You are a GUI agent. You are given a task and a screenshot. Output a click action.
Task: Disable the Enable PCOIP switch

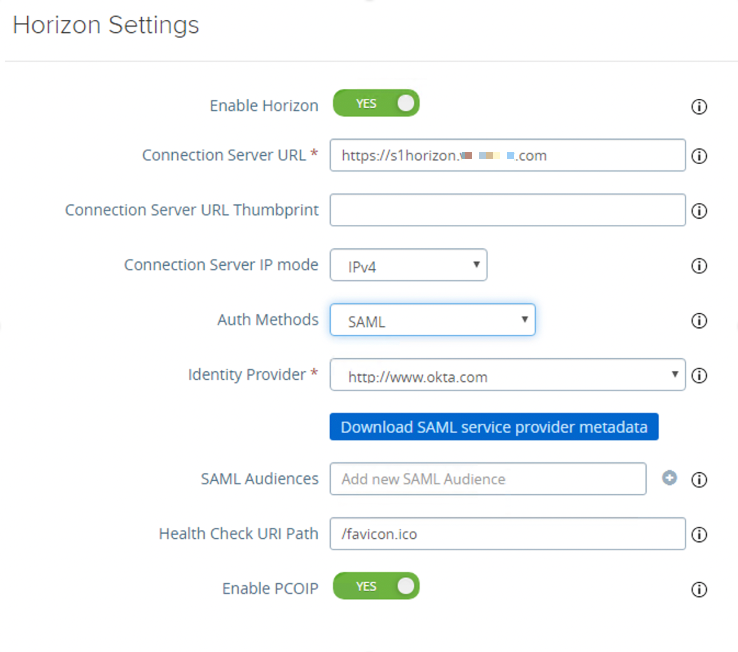pos(376,586)
